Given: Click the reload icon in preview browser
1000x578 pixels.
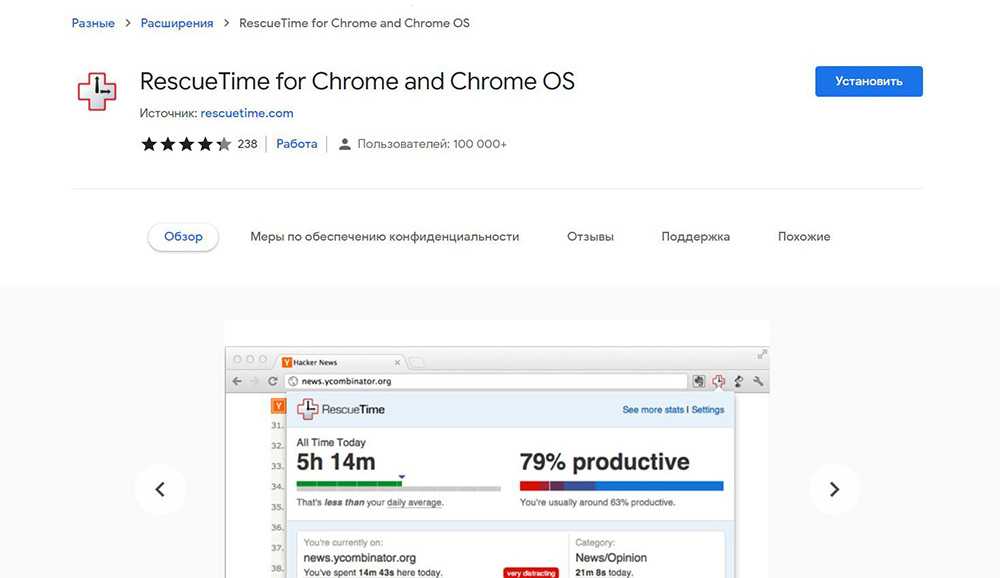Looking at the screenshot, I should [273, 381].
